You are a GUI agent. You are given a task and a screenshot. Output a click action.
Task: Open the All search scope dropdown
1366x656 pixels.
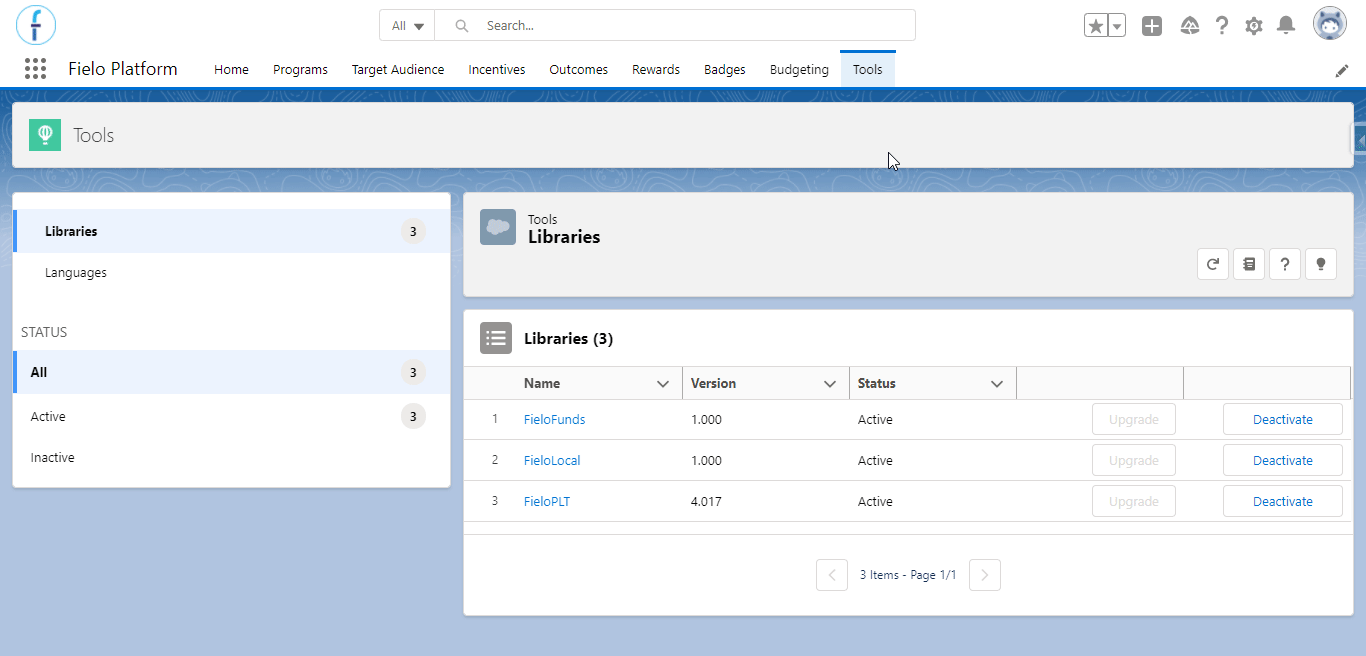[407, 26]
